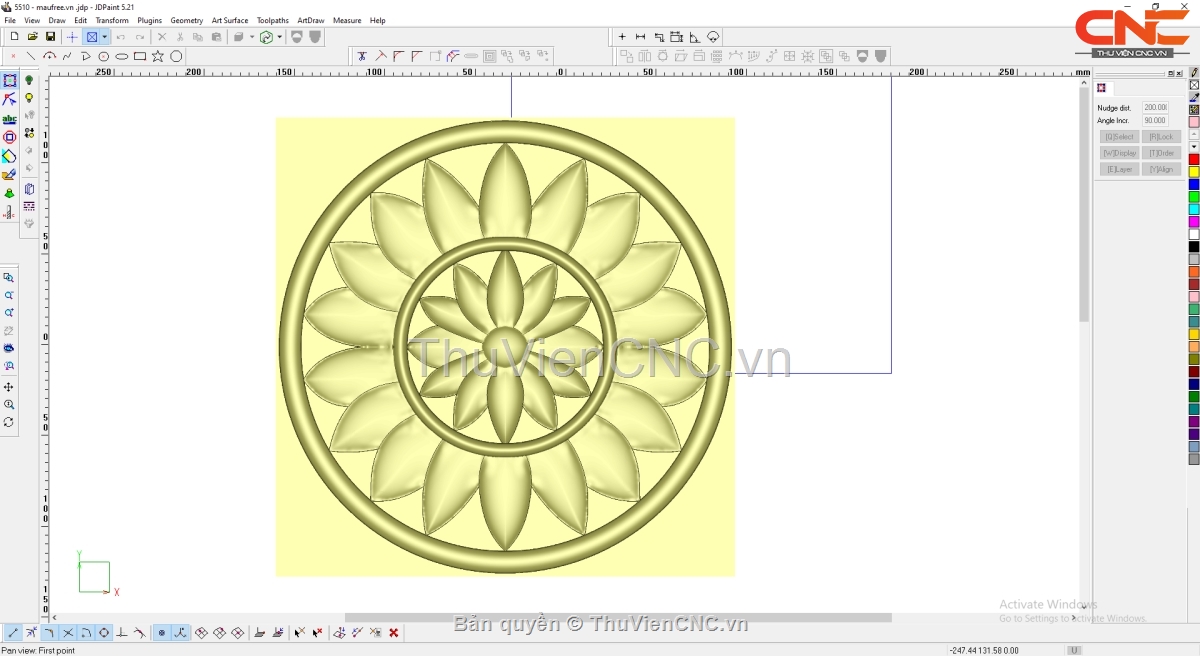1200x656 pixels.
Task: Toggle the node snap button beside the dot
Action: pos(180,633)
